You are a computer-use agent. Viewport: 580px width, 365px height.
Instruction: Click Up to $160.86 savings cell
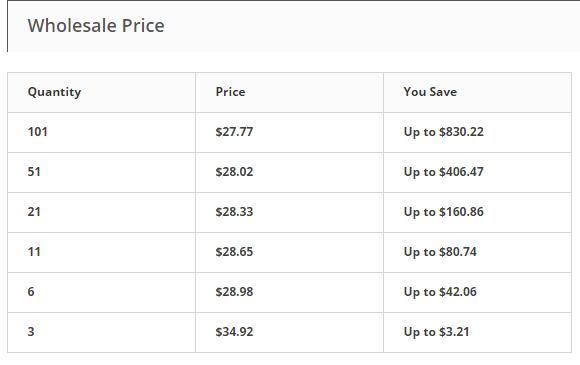pos(477,212)
